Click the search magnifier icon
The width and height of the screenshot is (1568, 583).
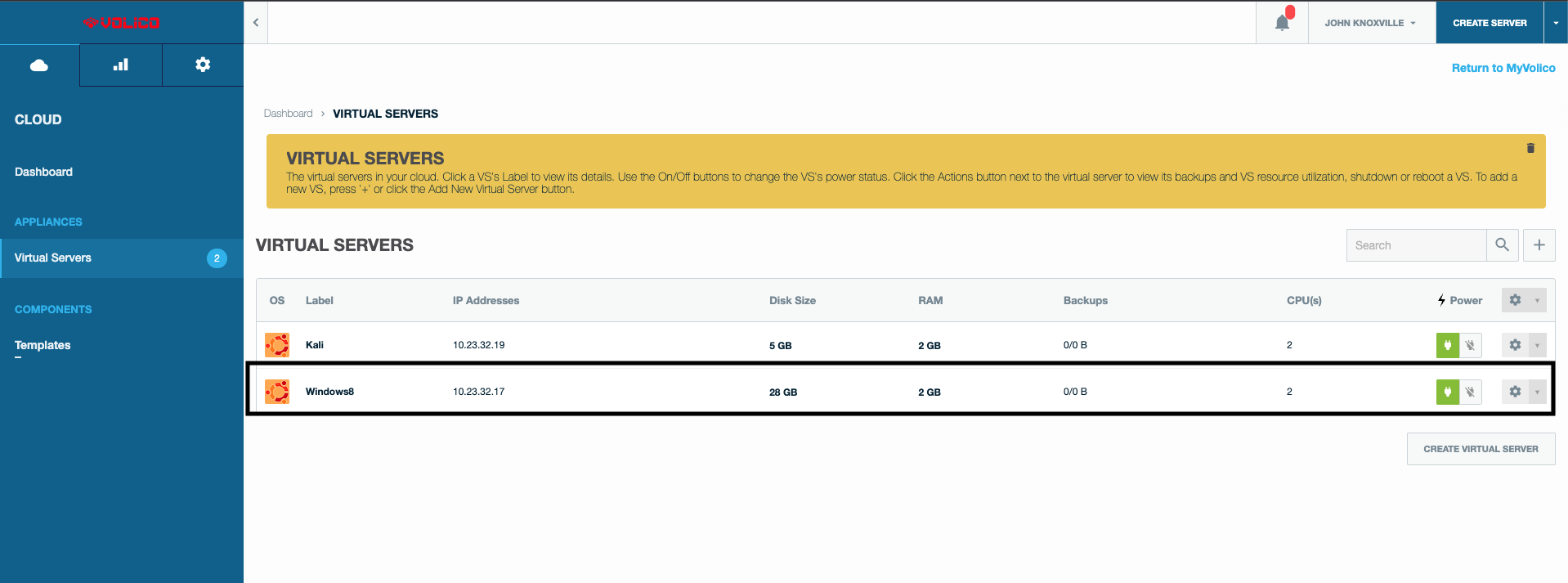pyautogui.click(x=1502, y=245)
